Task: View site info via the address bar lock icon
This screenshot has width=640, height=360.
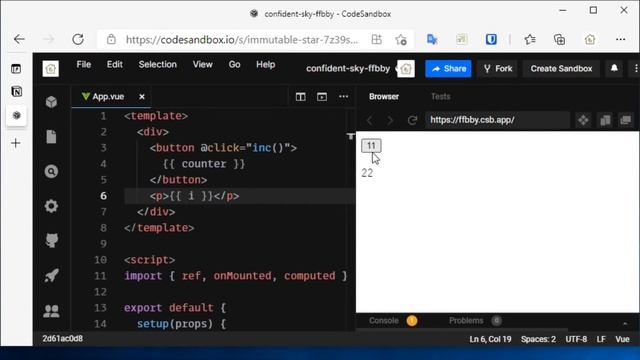Action: click(111, 40)
